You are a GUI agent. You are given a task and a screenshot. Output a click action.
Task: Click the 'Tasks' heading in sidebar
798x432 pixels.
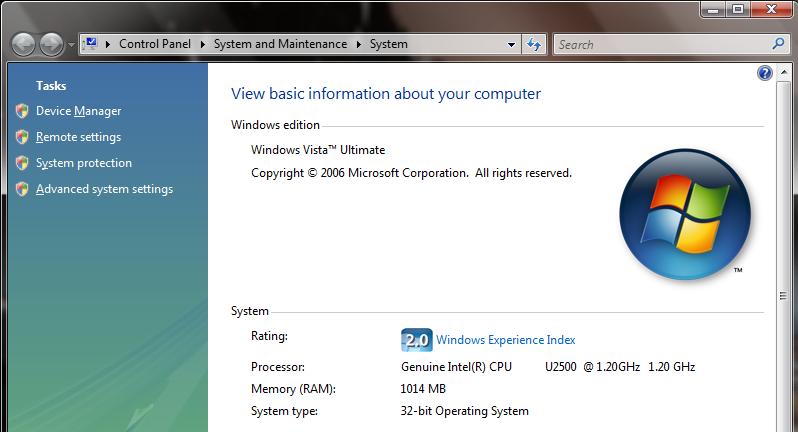(51, 85)
